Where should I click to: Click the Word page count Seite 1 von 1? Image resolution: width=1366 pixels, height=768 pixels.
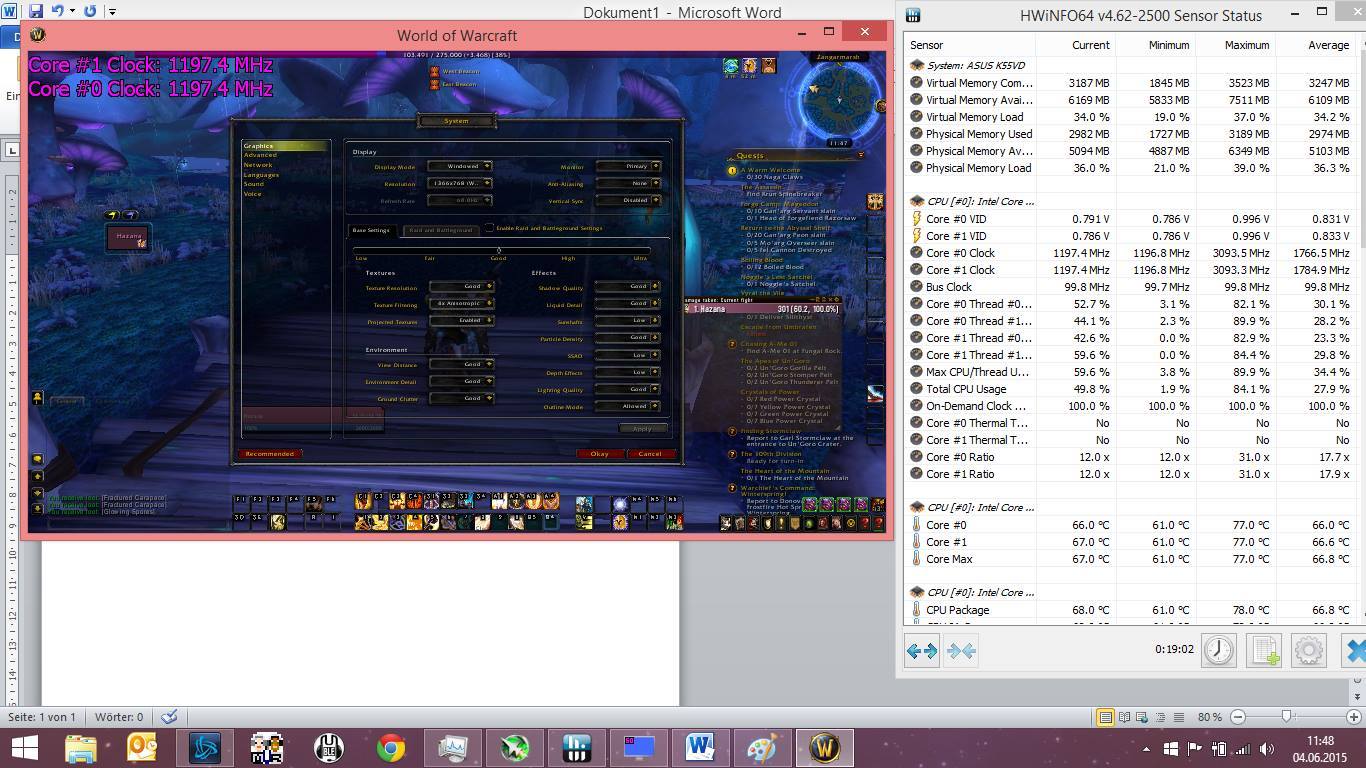(42, 717)
